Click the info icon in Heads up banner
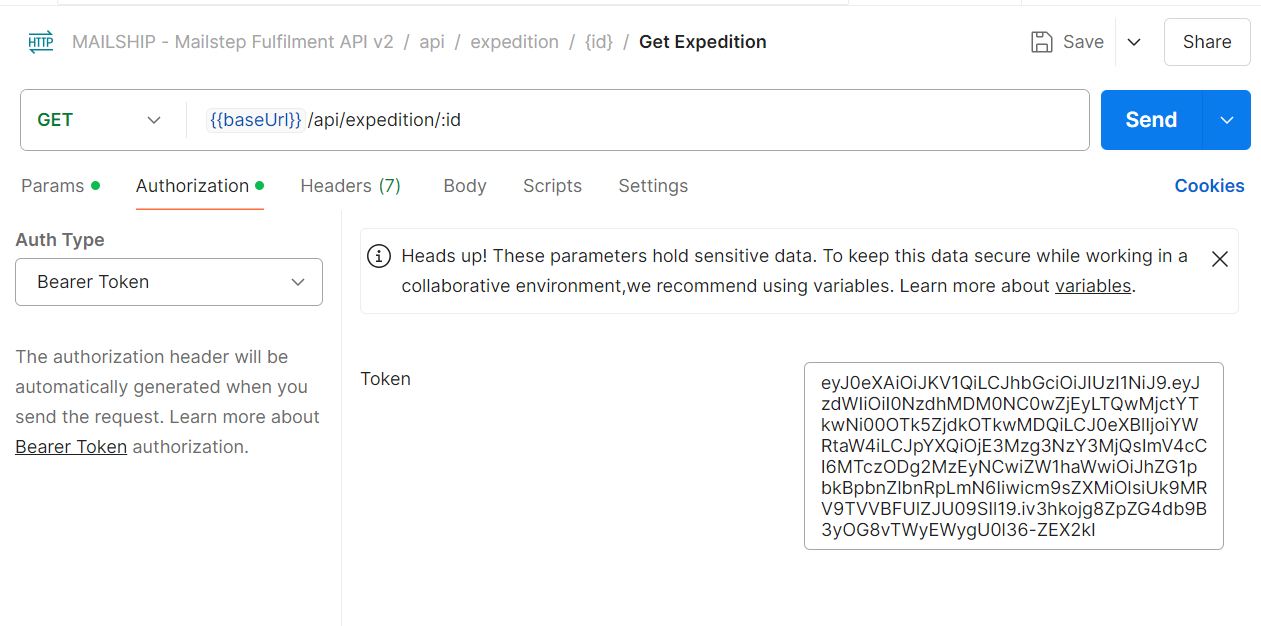This screenshot has width=1261, height=626. (379, 256)
